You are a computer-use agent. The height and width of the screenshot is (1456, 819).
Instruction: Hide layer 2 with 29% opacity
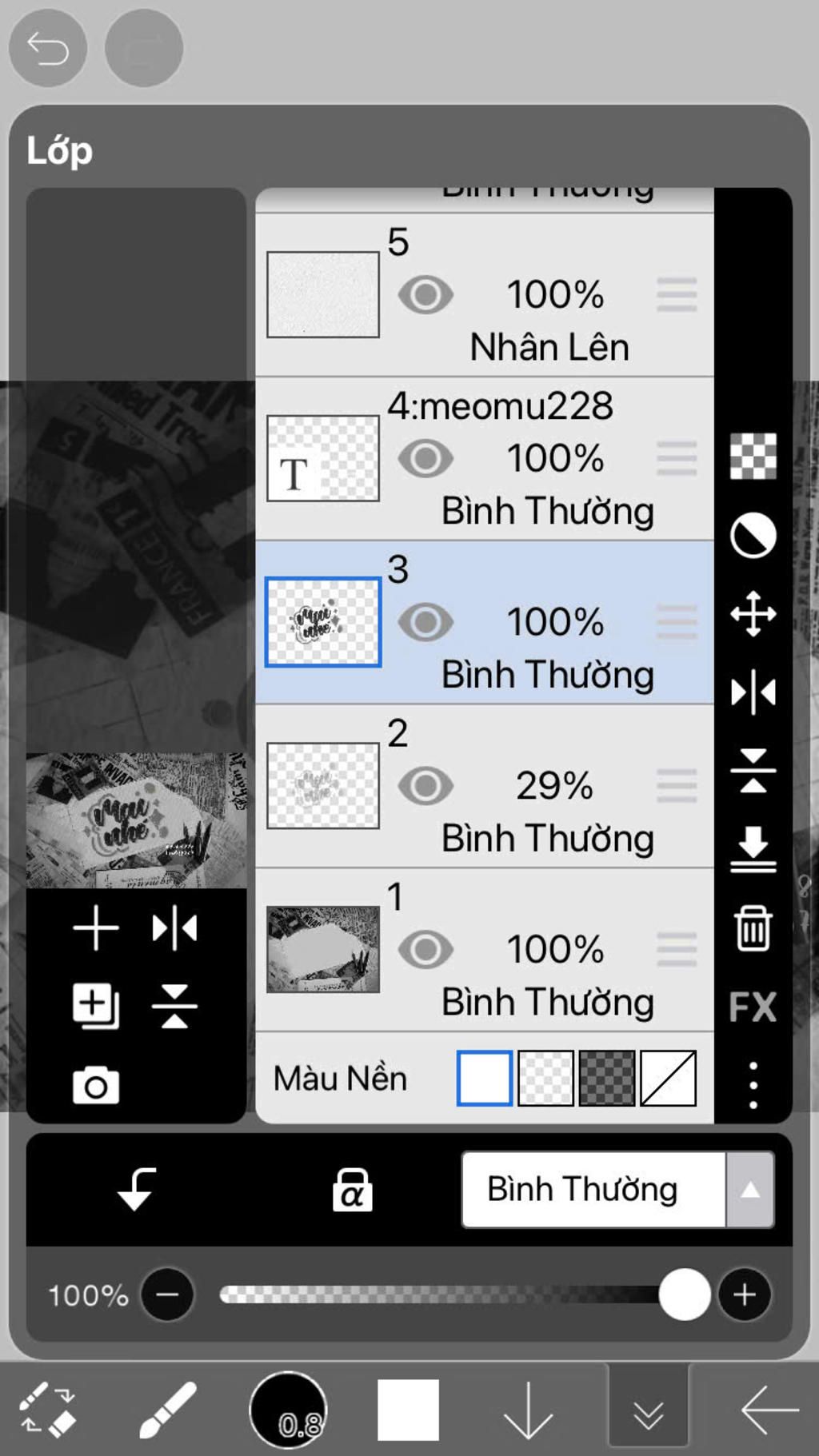(x=425, y=786)
